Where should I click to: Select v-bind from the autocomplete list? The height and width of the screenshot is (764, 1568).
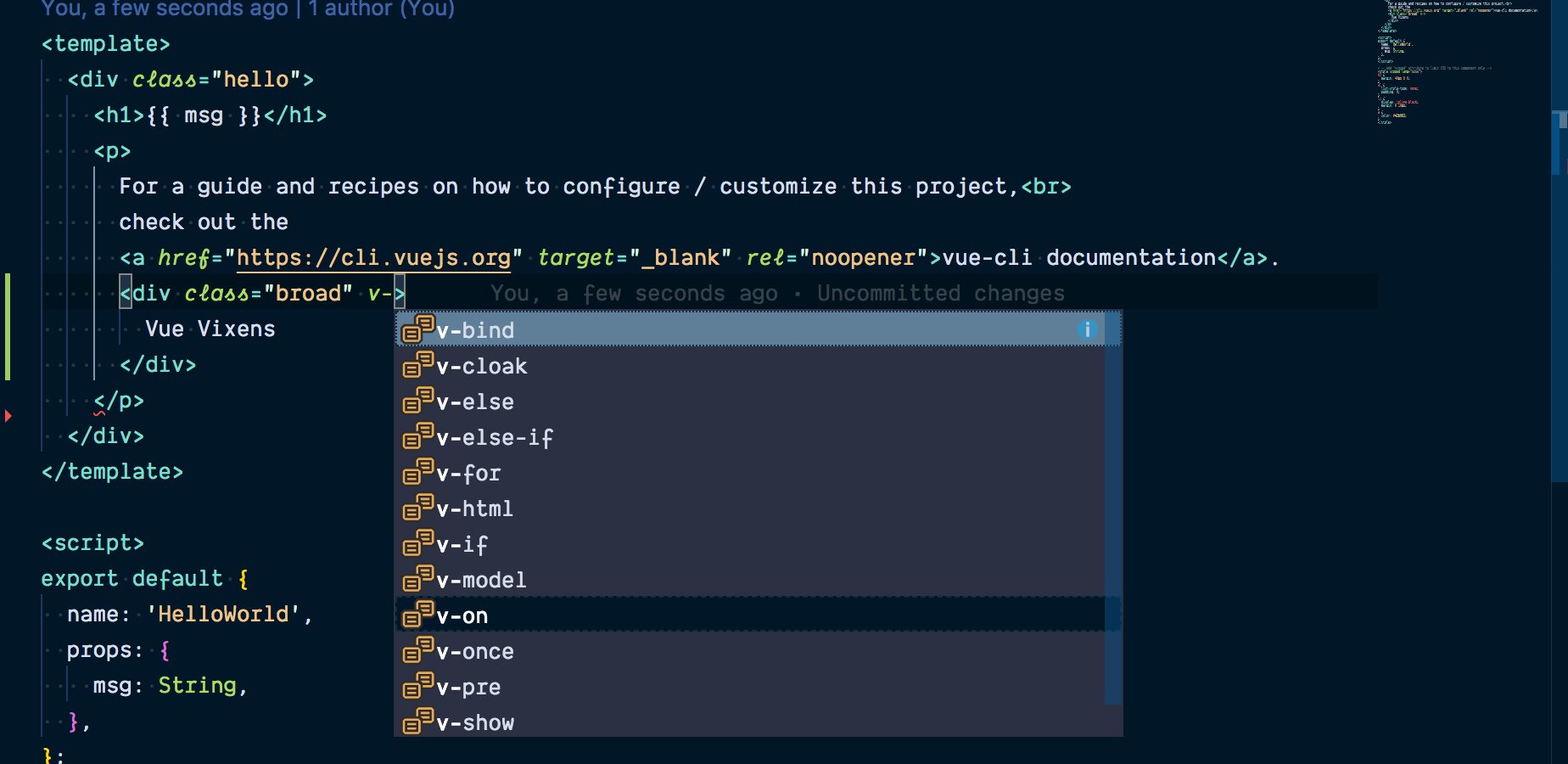[475, 330]
